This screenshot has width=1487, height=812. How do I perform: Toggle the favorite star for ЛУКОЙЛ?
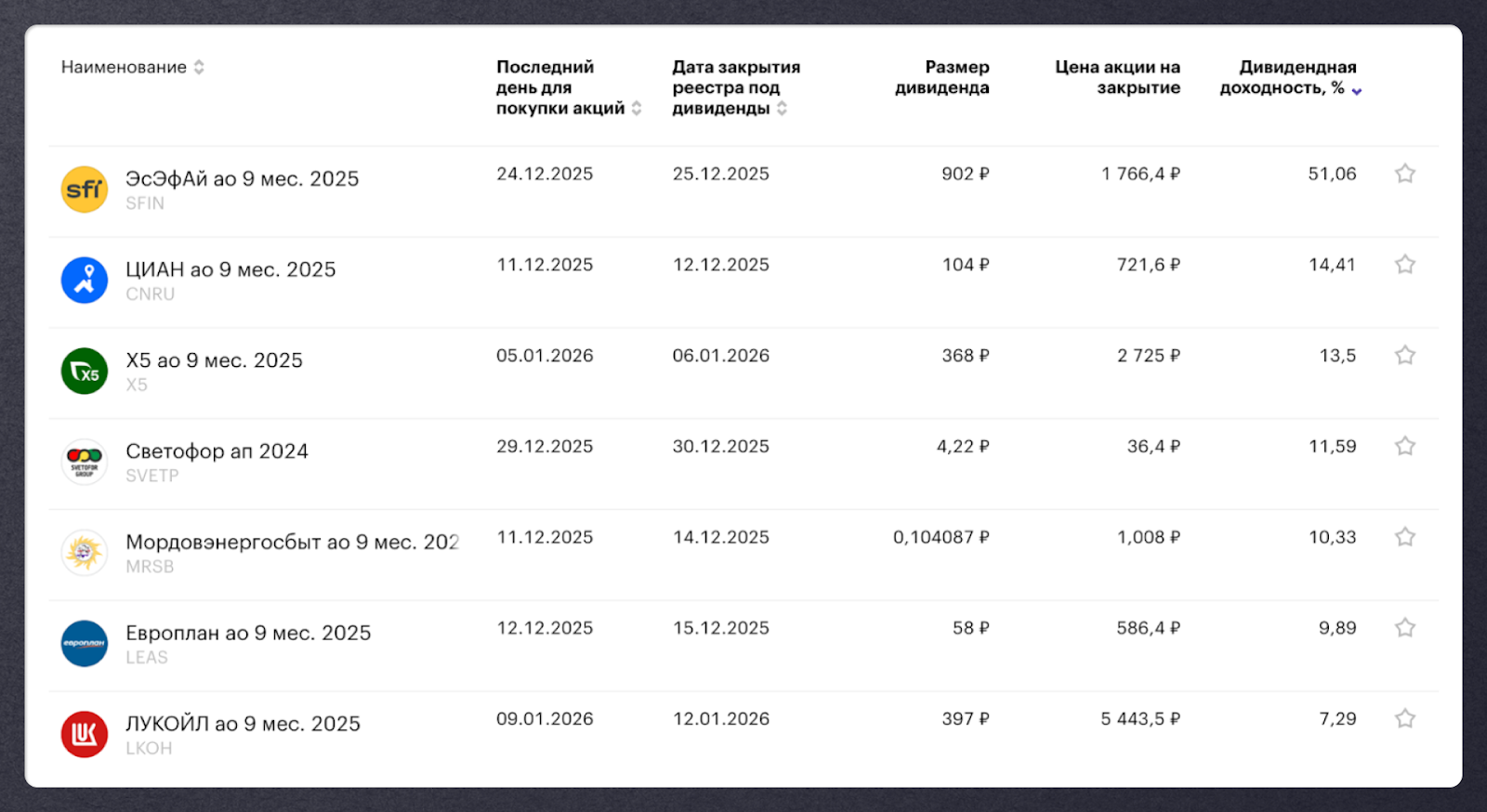click(x=1404, y=718)
